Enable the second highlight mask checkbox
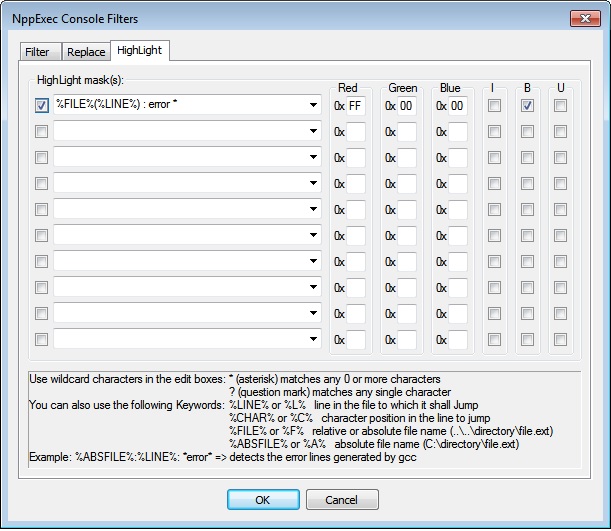The width and height of the screenshot is (611, 531). pos(41,131)
